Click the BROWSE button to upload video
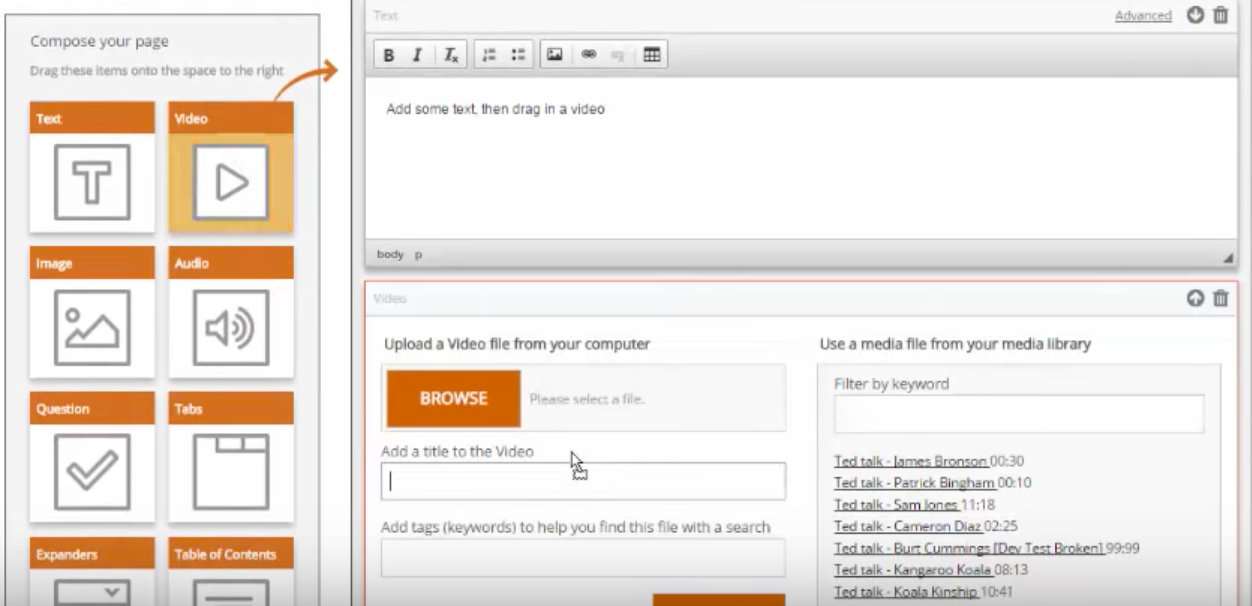The image size is (1252, 606). [454, 398]
